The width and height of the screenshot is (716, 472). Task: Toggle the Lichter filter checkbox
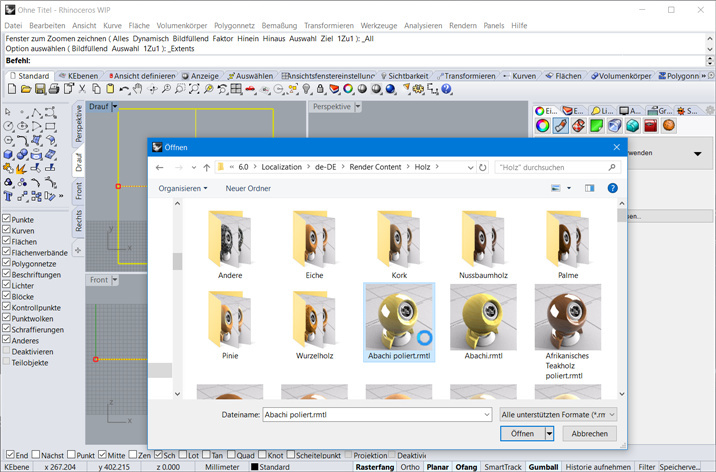click(x=6, y=284)
